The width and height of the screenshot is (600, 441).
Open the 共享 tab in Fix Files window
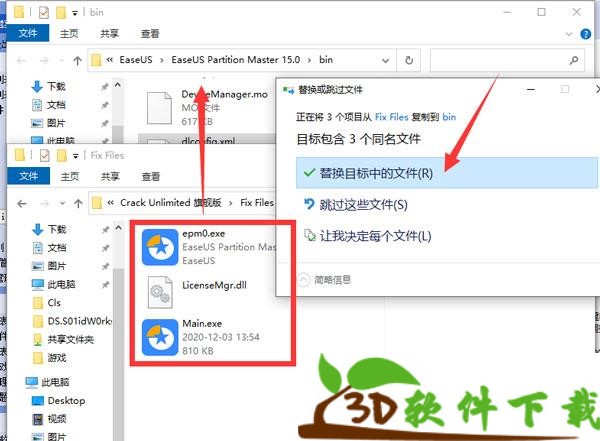tap(110, 176)
